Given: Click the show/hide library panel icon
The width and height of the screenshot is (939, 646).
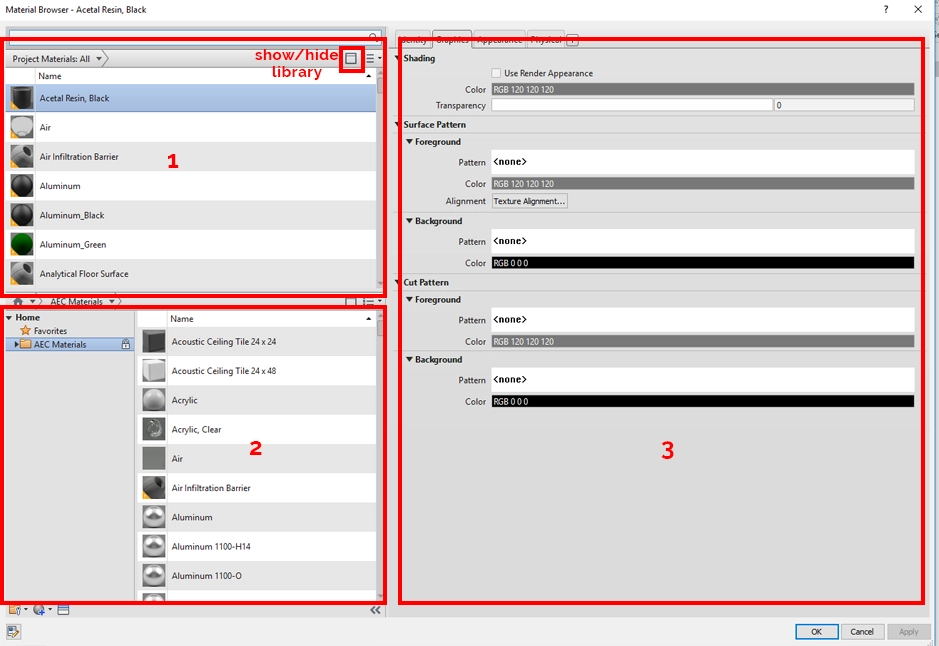Looking at the screenshot, I should (x=351, y=59).
